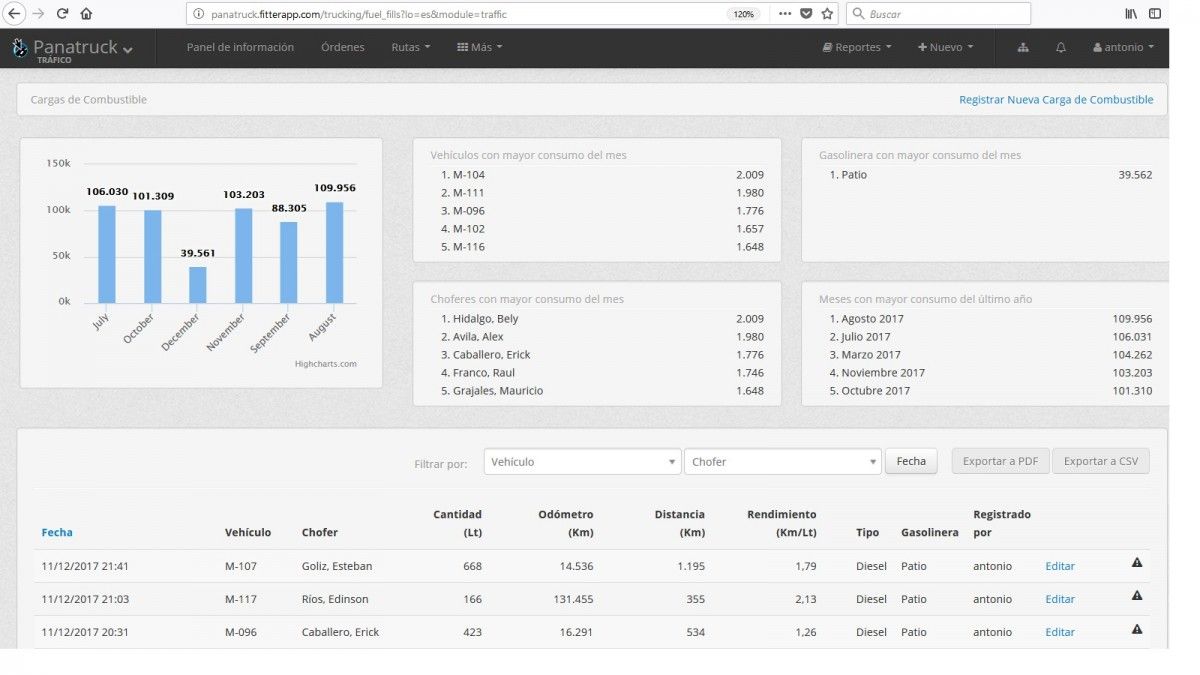Click the browser back arrow
Viewport: 1200px width, 675px height.
coord(15,14)
